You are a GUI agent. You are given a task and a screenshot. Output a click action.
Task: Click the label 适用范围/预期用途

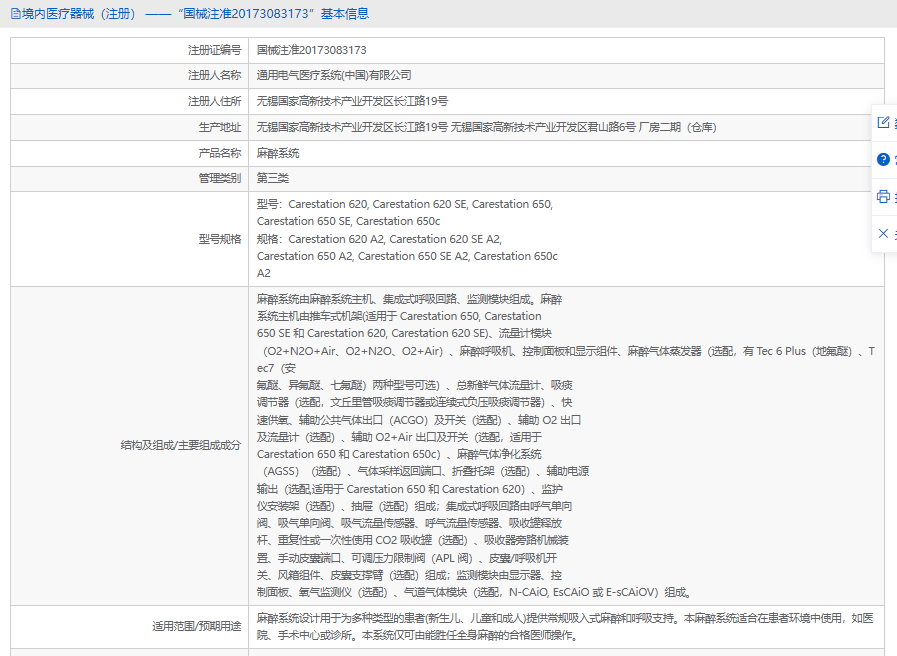197,626
